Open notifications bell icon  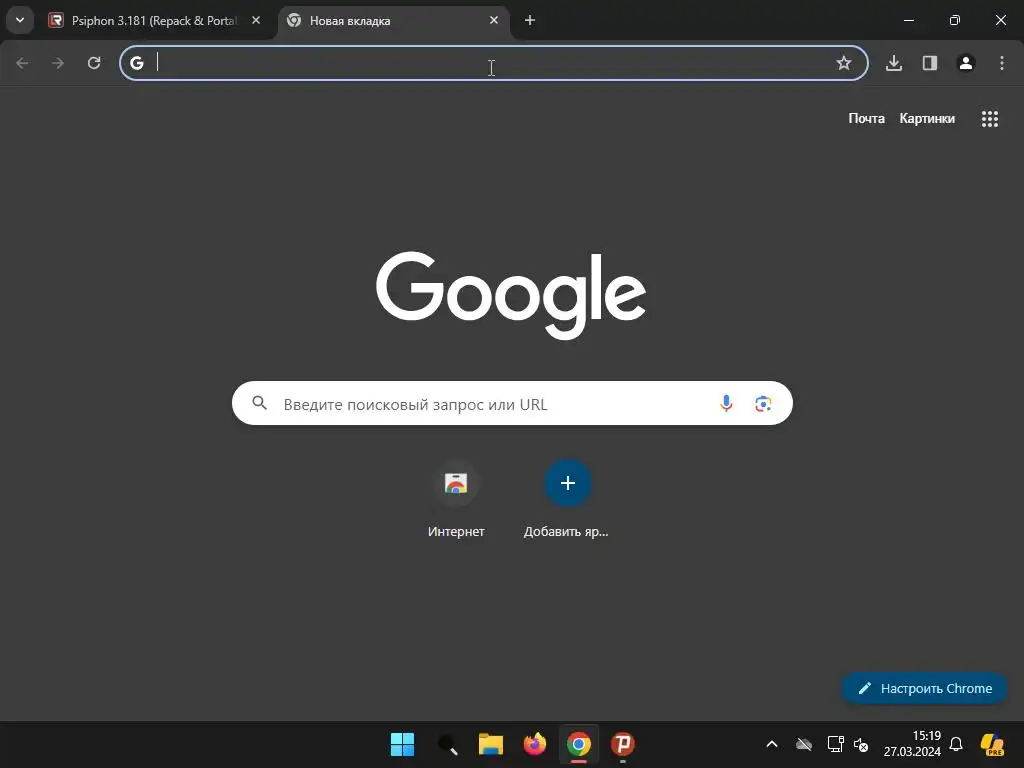point(956,744)
